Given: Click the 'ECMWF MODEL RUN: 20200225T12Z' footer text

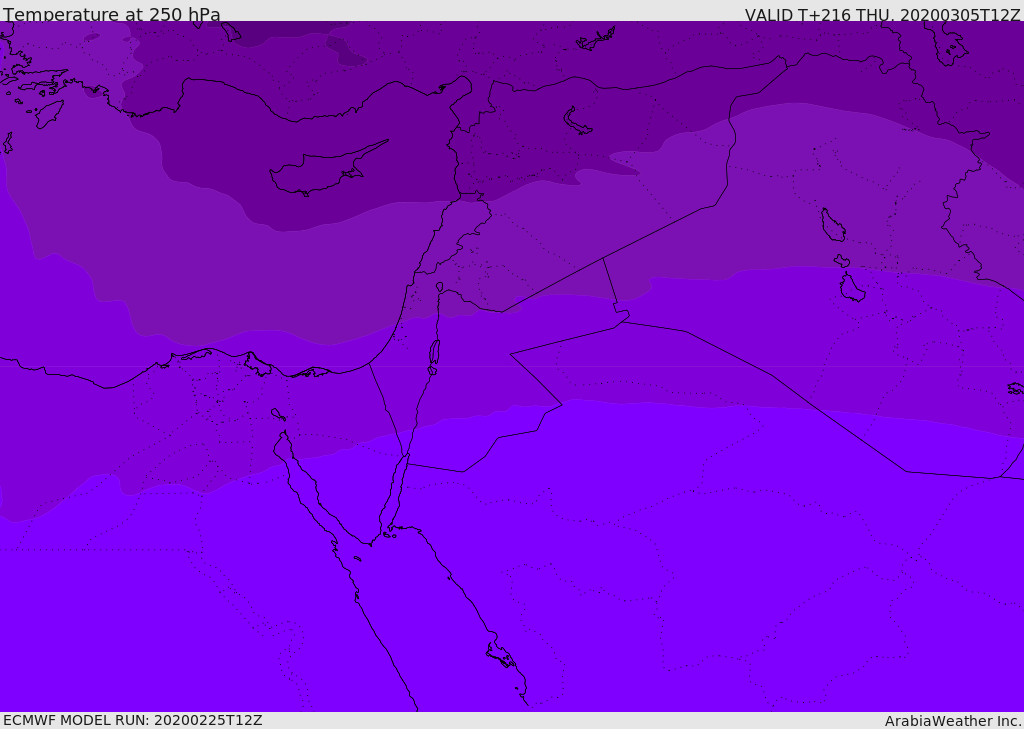Looking at the screenshot, I should point(133,720).
